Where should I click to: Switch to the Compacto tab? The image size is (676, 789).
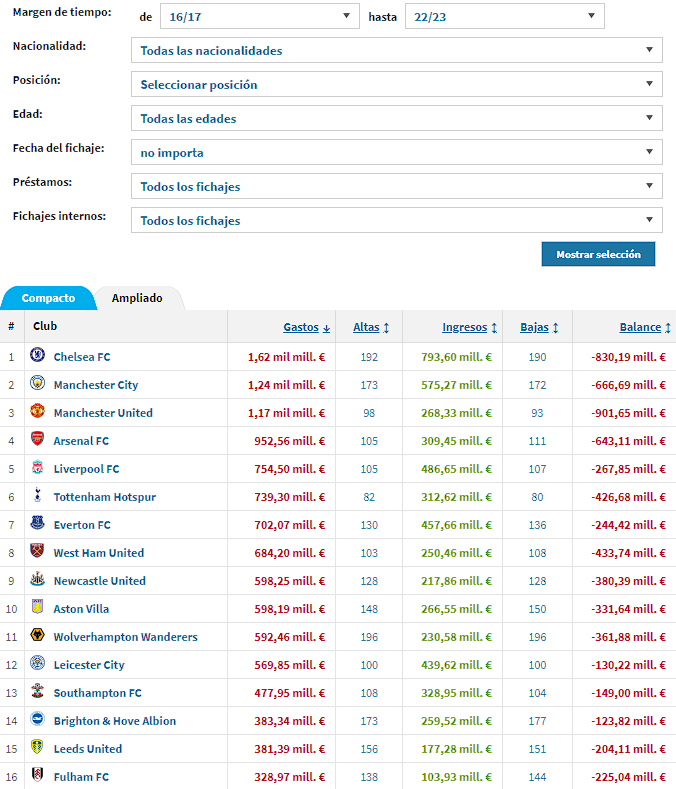(x=48, y=298)
